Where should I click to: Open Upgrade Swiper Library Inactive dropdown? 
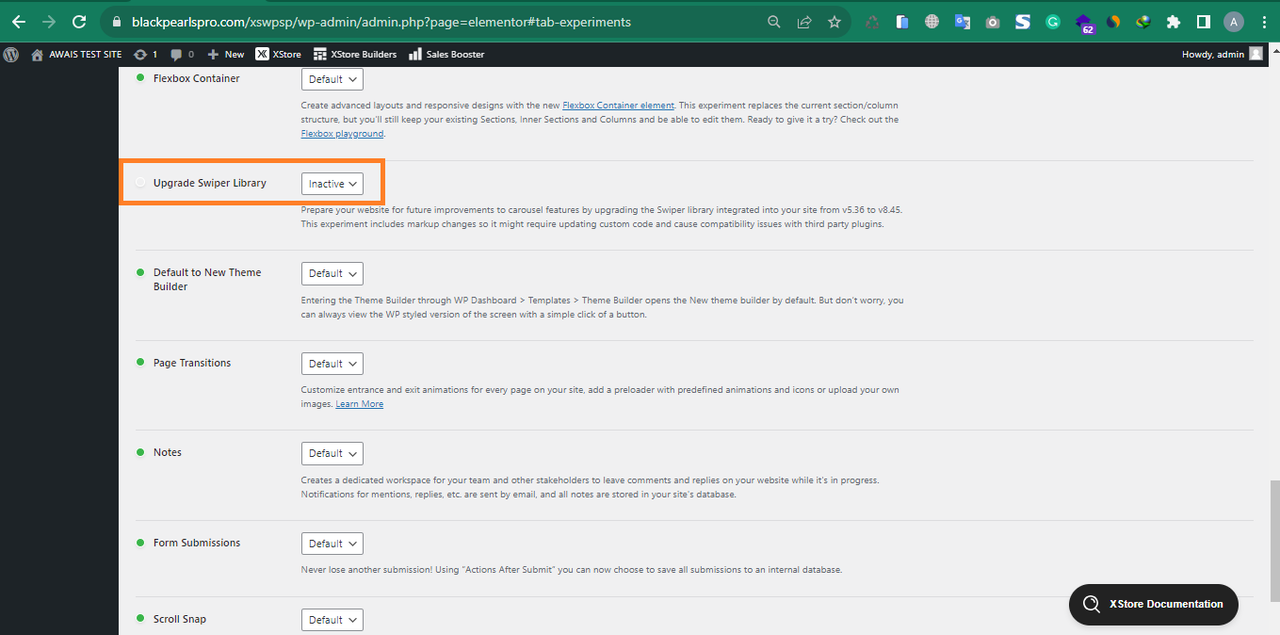point(332,184)
